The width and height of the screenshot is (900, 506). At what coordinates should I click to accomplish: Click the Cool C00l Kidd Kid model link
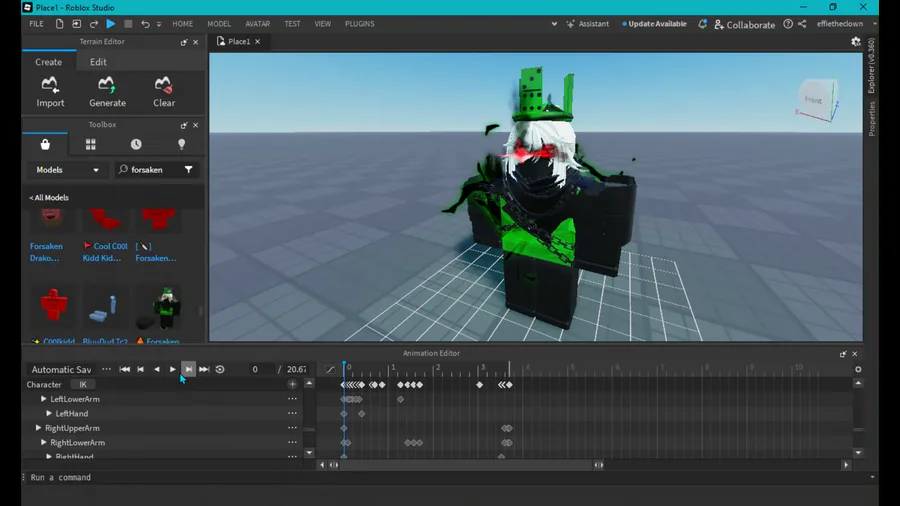coord(106,252)
